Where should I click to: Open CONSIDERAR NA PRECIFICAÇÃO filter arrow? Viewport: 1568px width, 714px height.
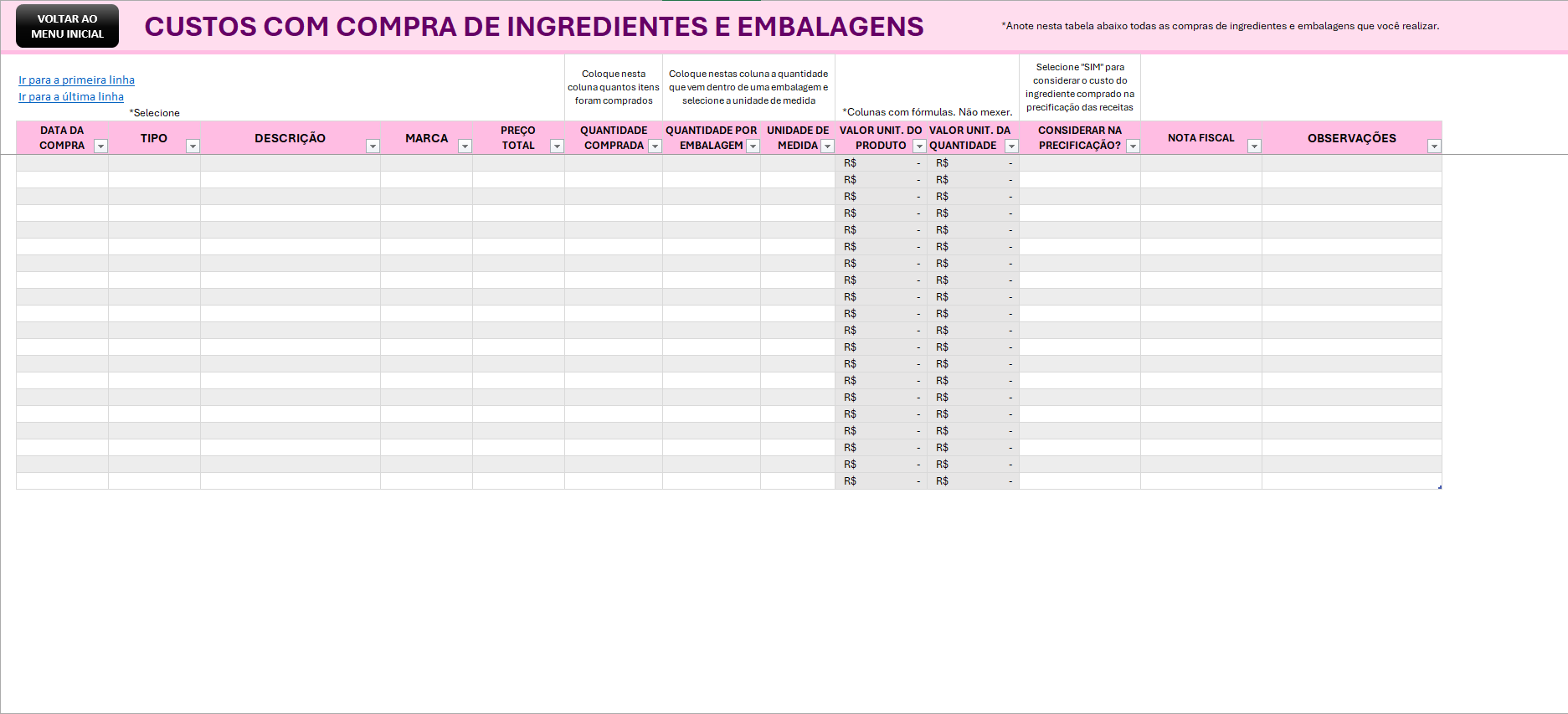click(x=1133, y=146)
